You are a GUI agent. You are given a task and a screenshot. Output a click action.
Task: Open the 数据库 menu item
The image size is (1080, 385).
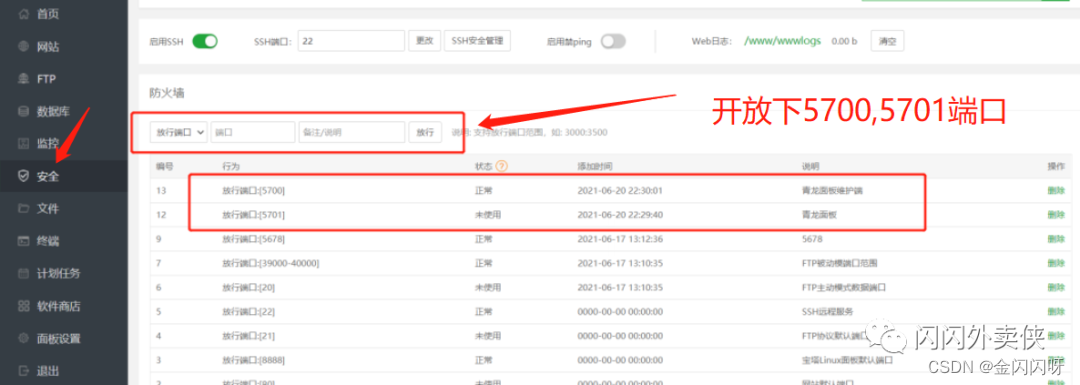(x=53, y=111)
